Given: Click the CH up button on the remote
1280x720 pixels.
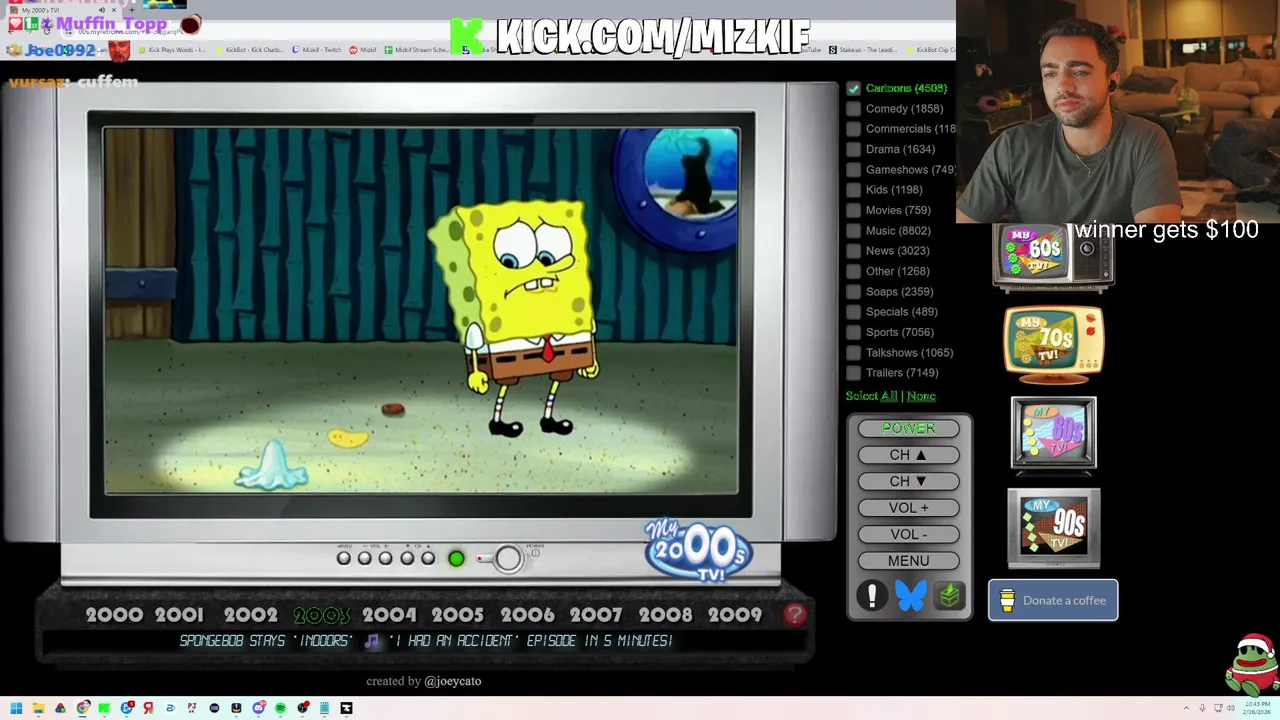Looking at the screenshot, I should [x=908, y=455].
